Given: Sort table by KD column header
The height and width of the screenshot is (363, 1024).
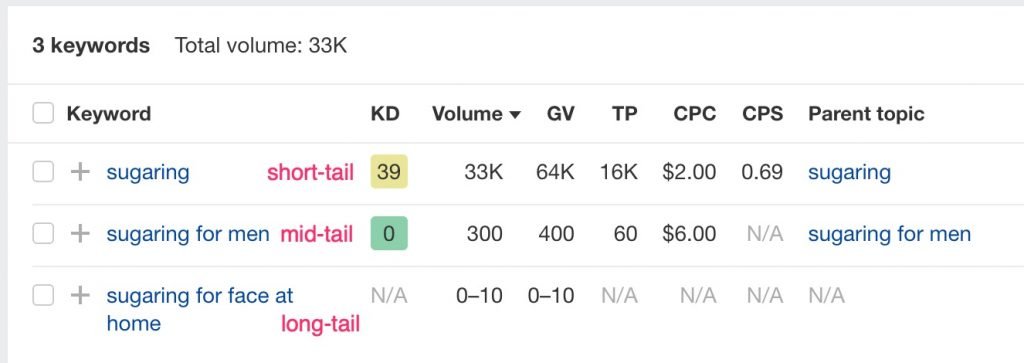Looking at the screenshot, I should pos(385,114).
